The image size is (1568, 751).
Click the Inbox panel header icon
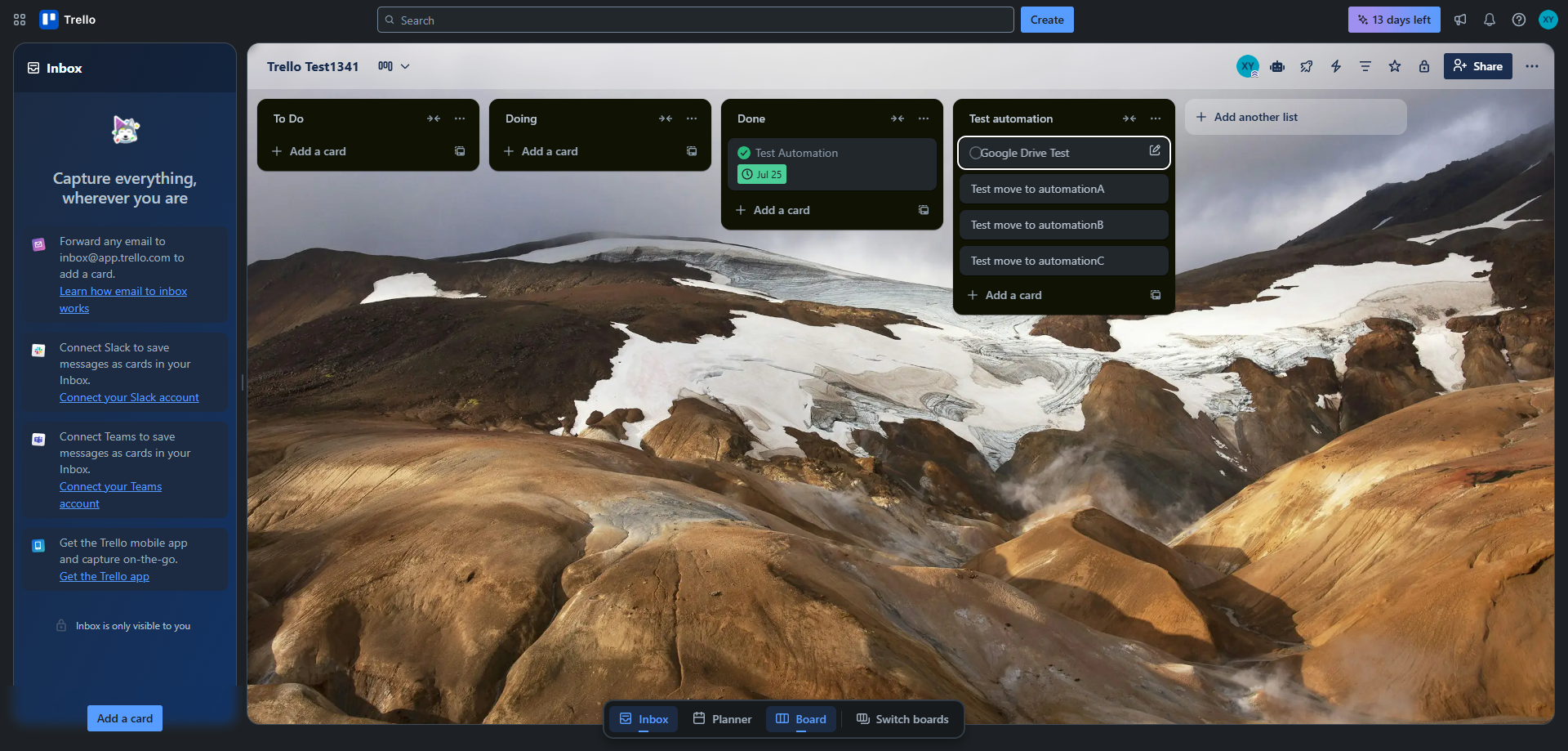click(33, 68)
